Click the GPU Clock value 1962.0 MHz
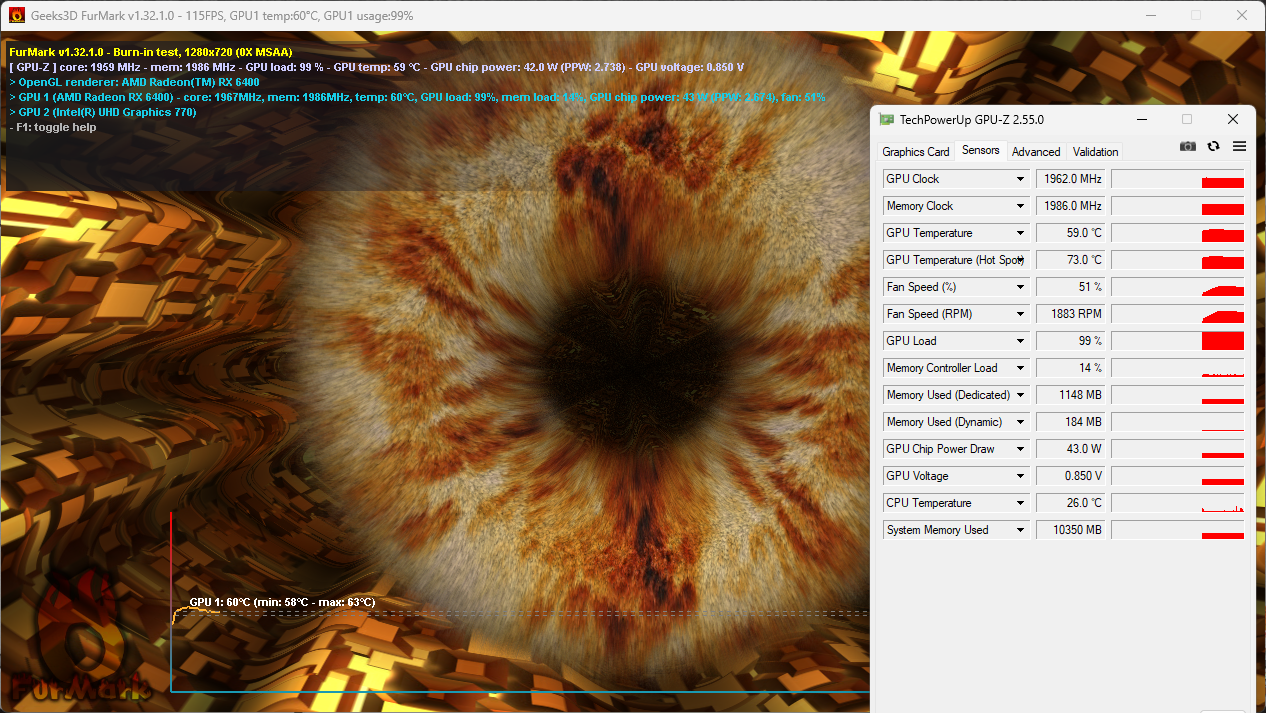 (1071, 179)
